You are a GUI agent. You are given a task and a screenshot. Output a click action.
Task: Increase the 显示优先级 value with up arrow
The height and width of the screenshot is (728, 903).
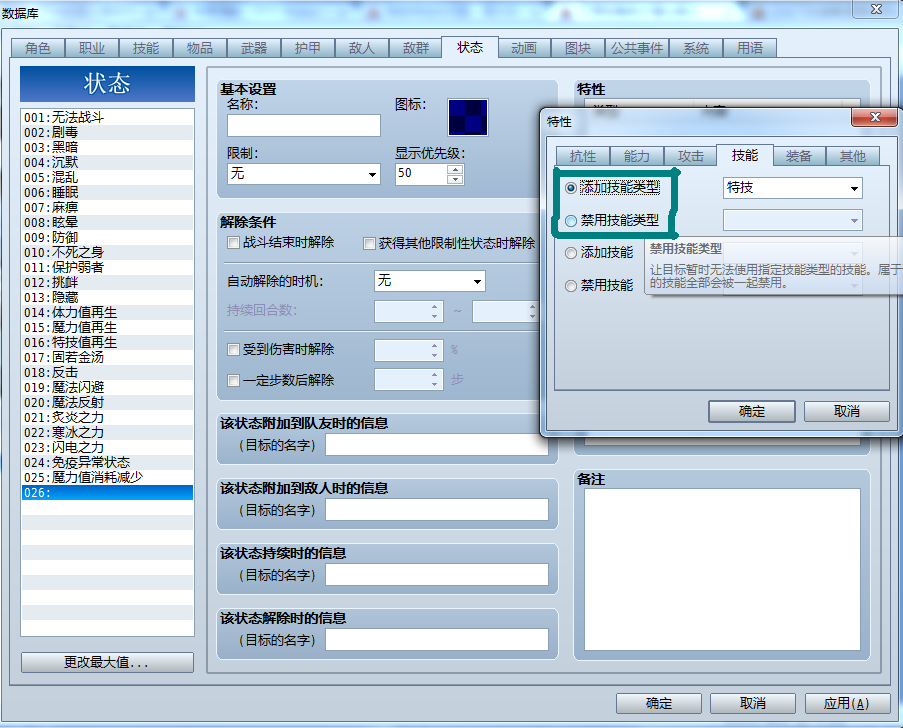point(455,169)
